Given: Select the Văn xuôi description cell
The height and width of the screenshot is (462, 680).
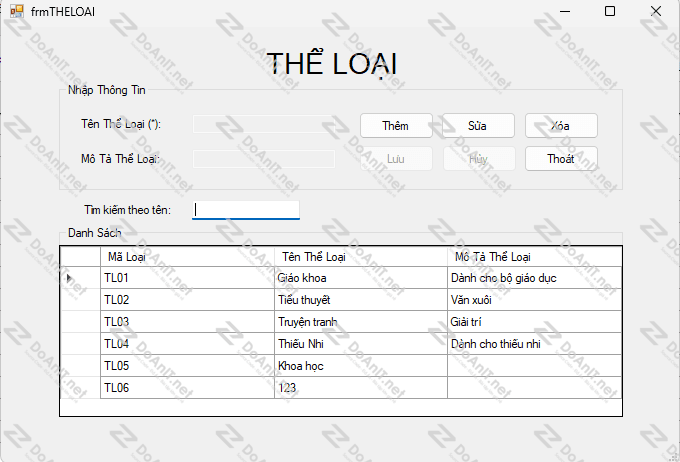Looking at the screenshot, I should point(534,300).
